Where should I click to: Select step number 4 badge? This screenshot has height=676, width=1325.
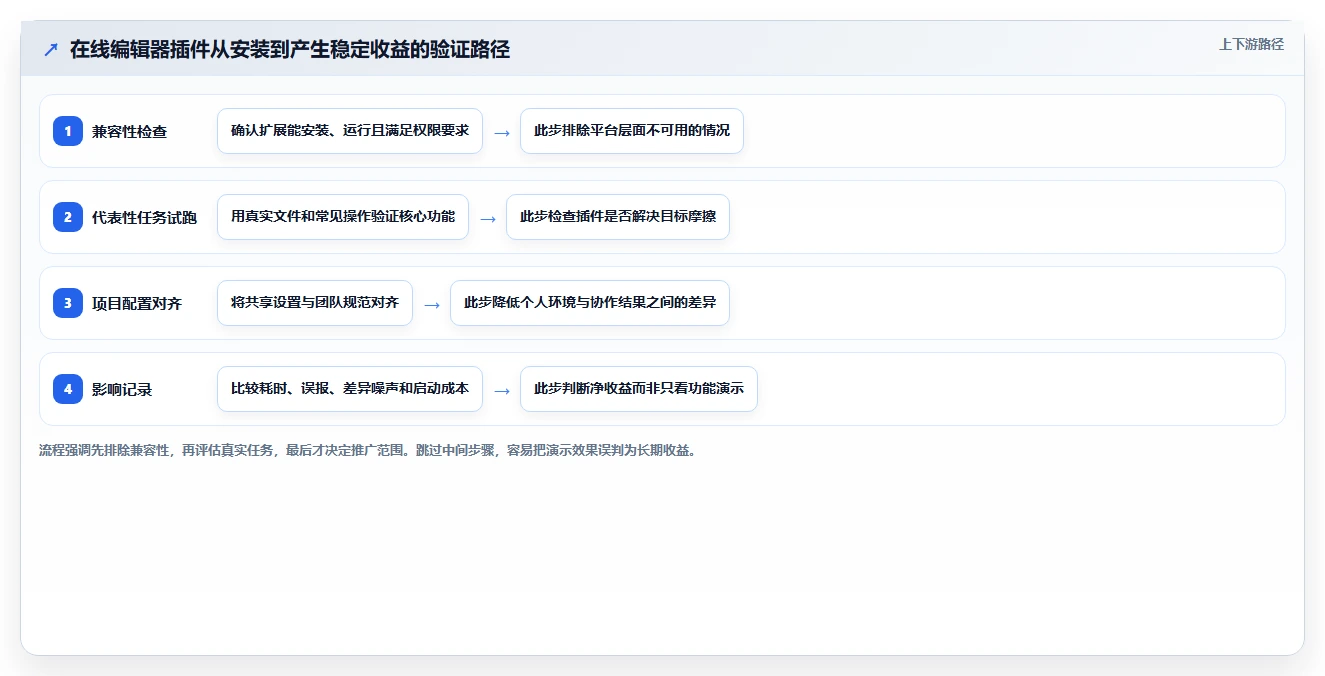click(x=68, y=389)
